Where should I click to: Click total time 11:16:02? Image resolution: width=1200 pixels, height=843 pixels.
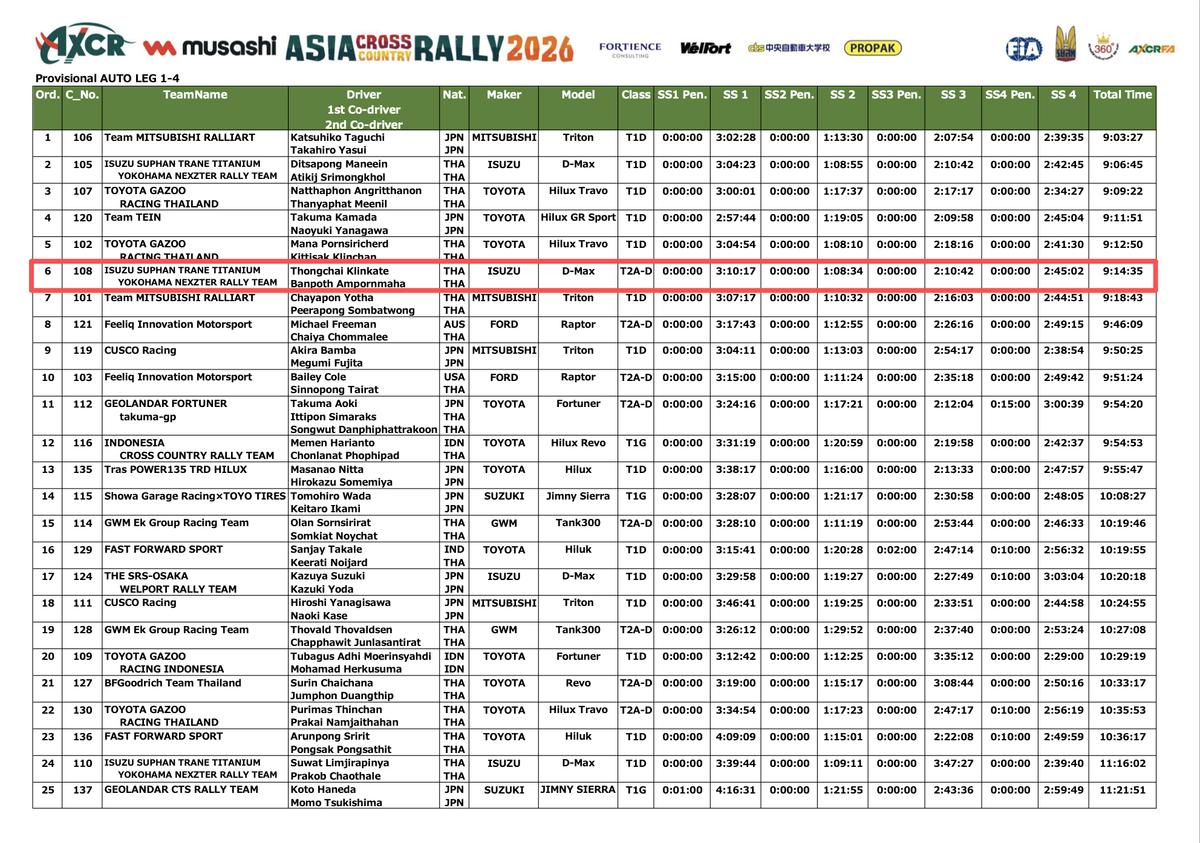point(1122,763)
